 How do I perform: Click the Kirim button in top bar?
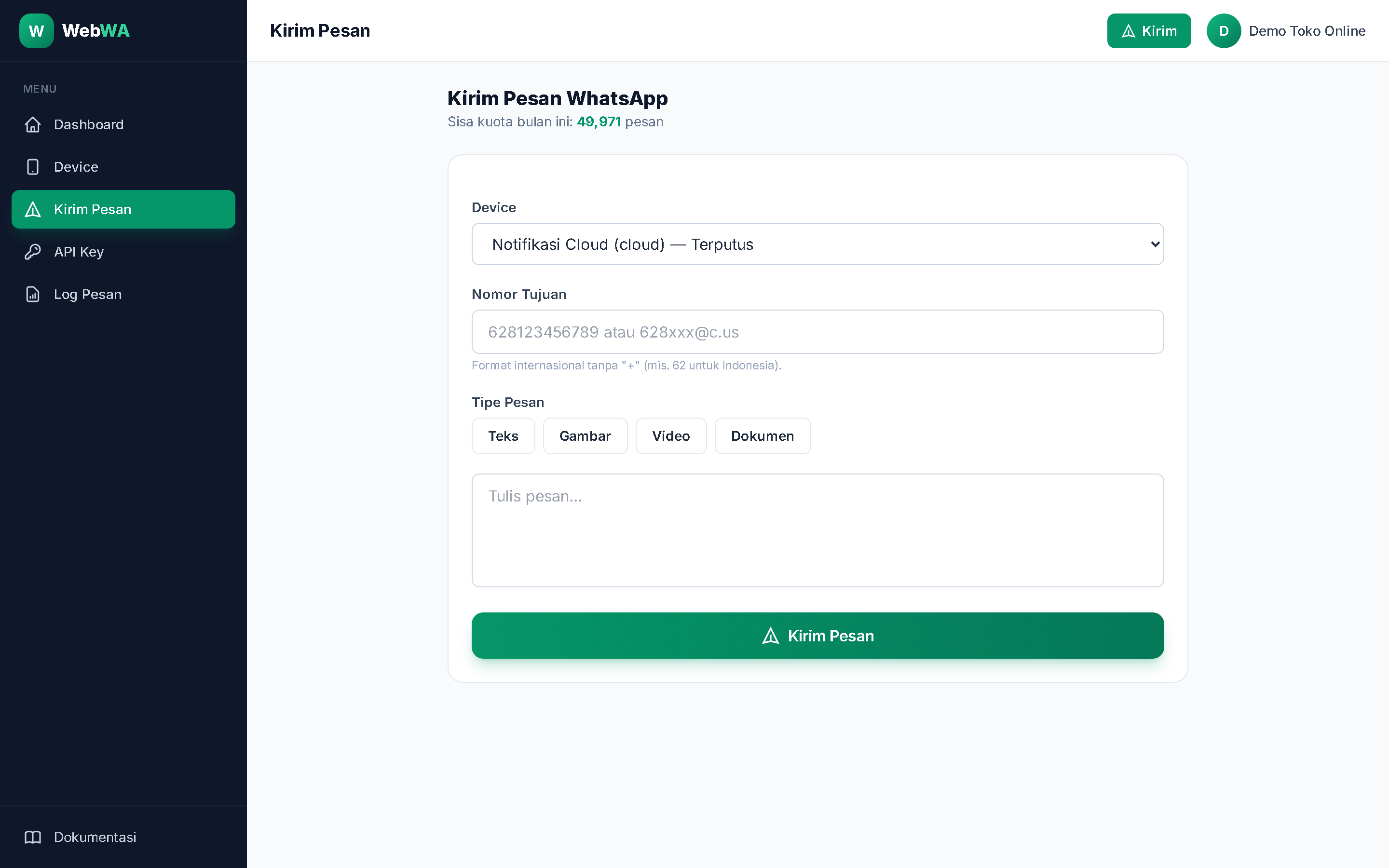(1148, 31)
